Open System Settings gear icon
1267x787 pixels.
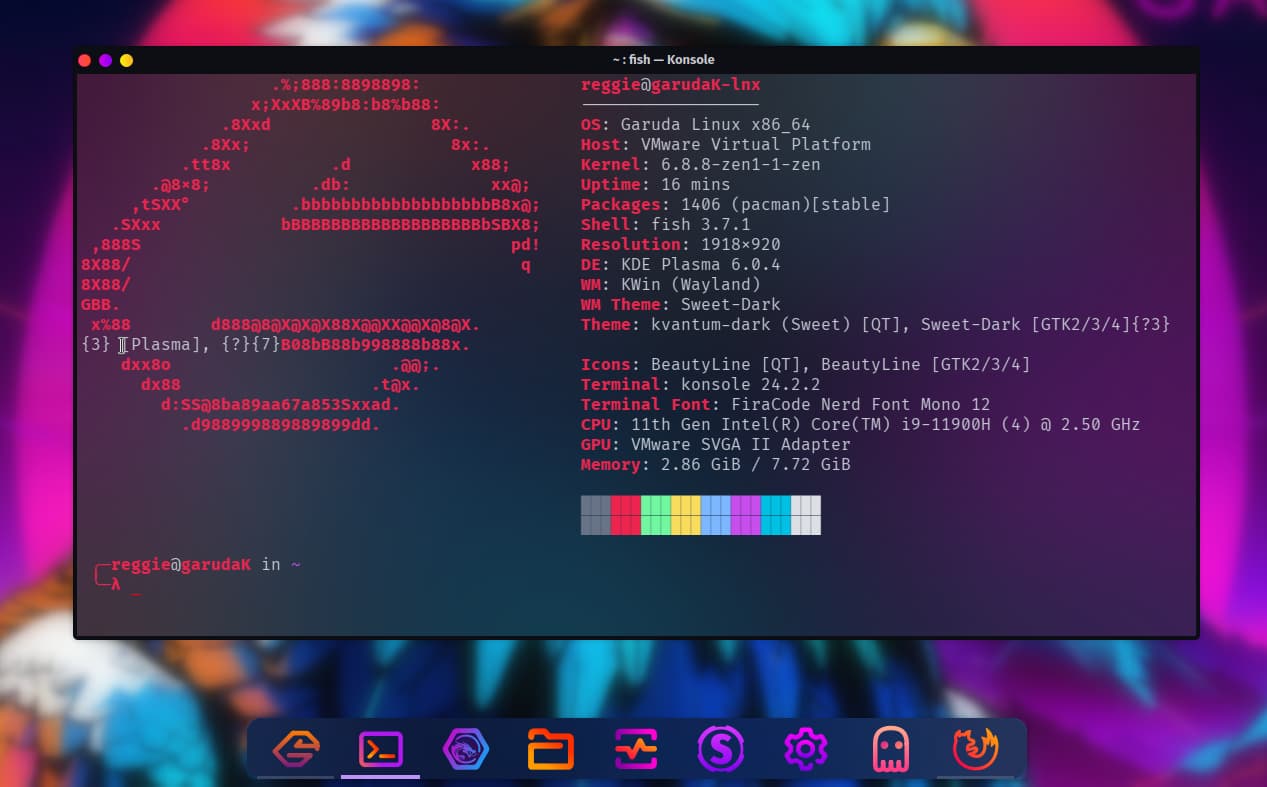[x=805, y=749]
